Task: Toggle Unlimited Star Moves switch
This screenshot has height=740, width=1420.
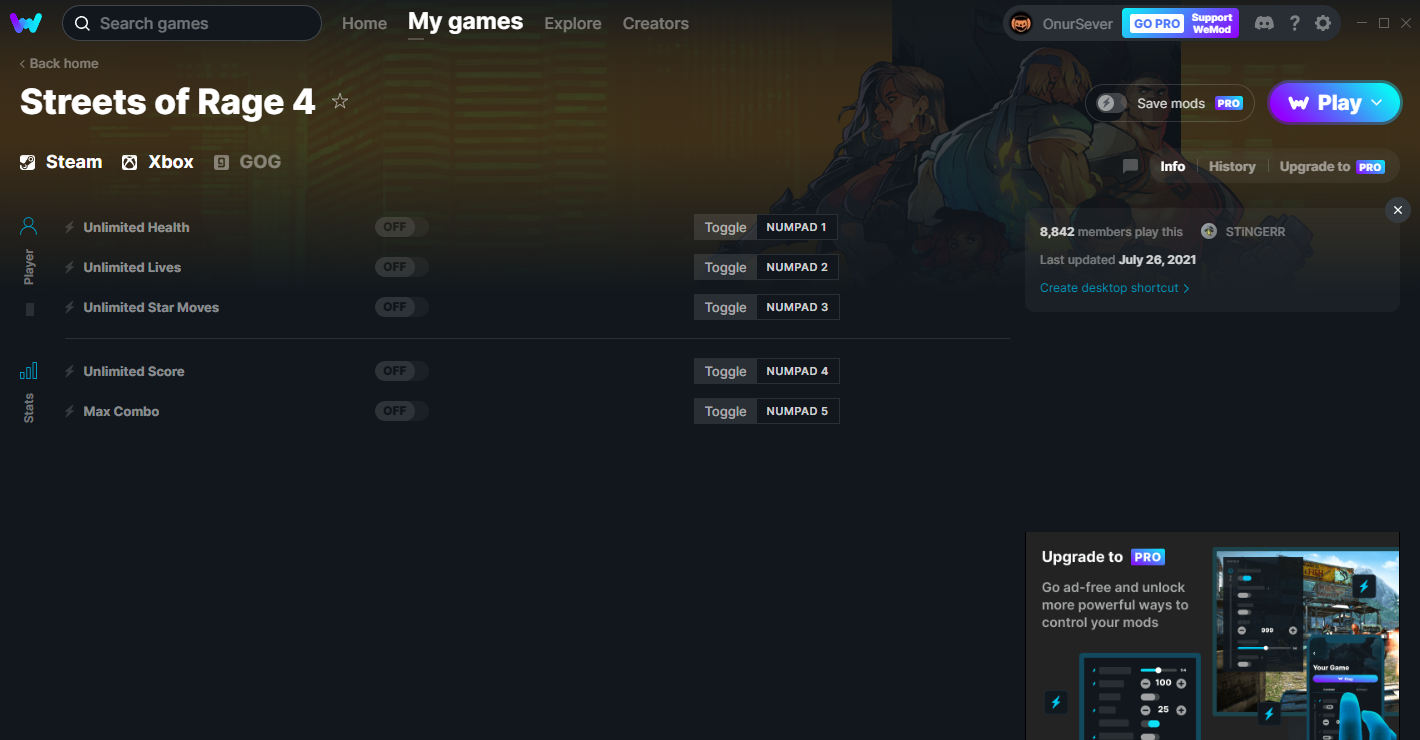Action: [x=402, y=307]
